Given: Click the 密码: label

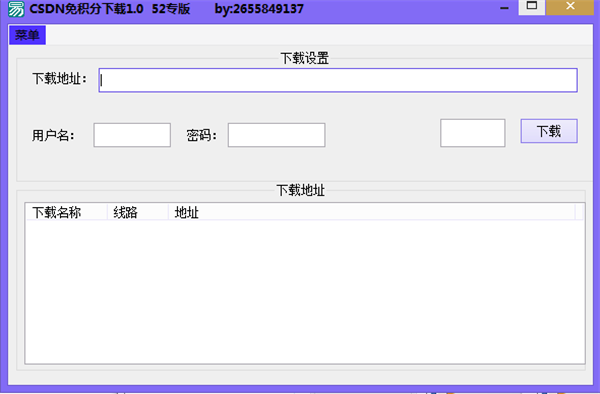Looking at the screenshot, I should pos(202,135).
